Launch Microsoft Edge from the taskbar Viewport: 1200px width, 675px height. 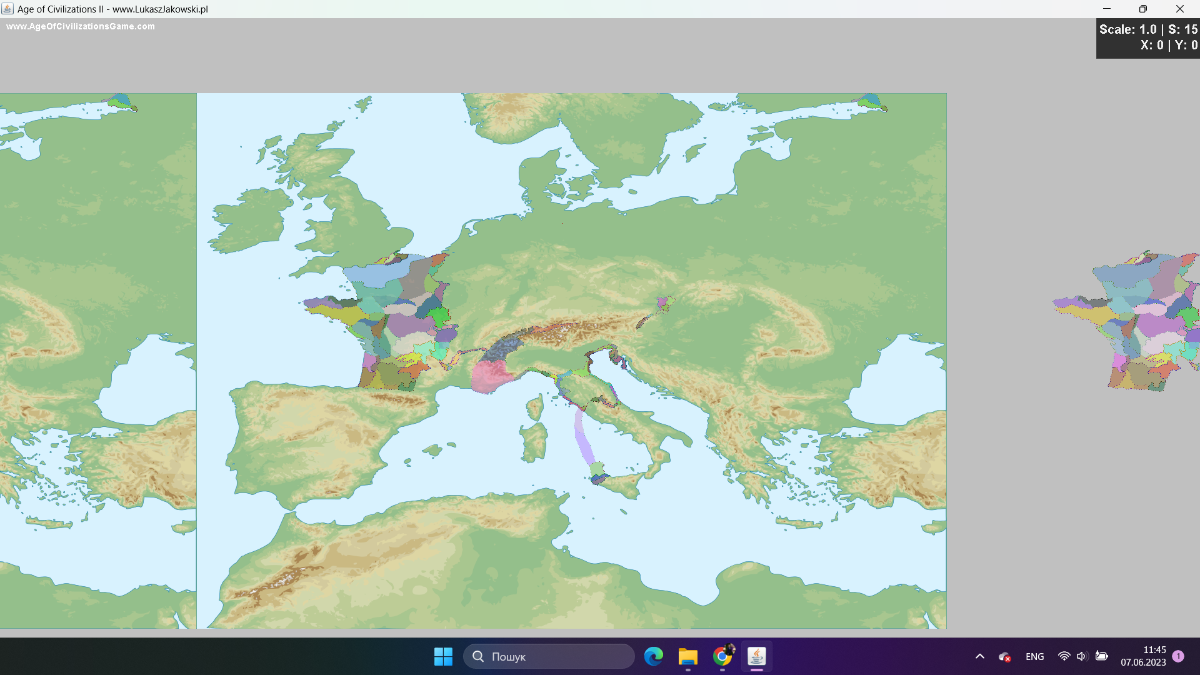pos(653,657)
